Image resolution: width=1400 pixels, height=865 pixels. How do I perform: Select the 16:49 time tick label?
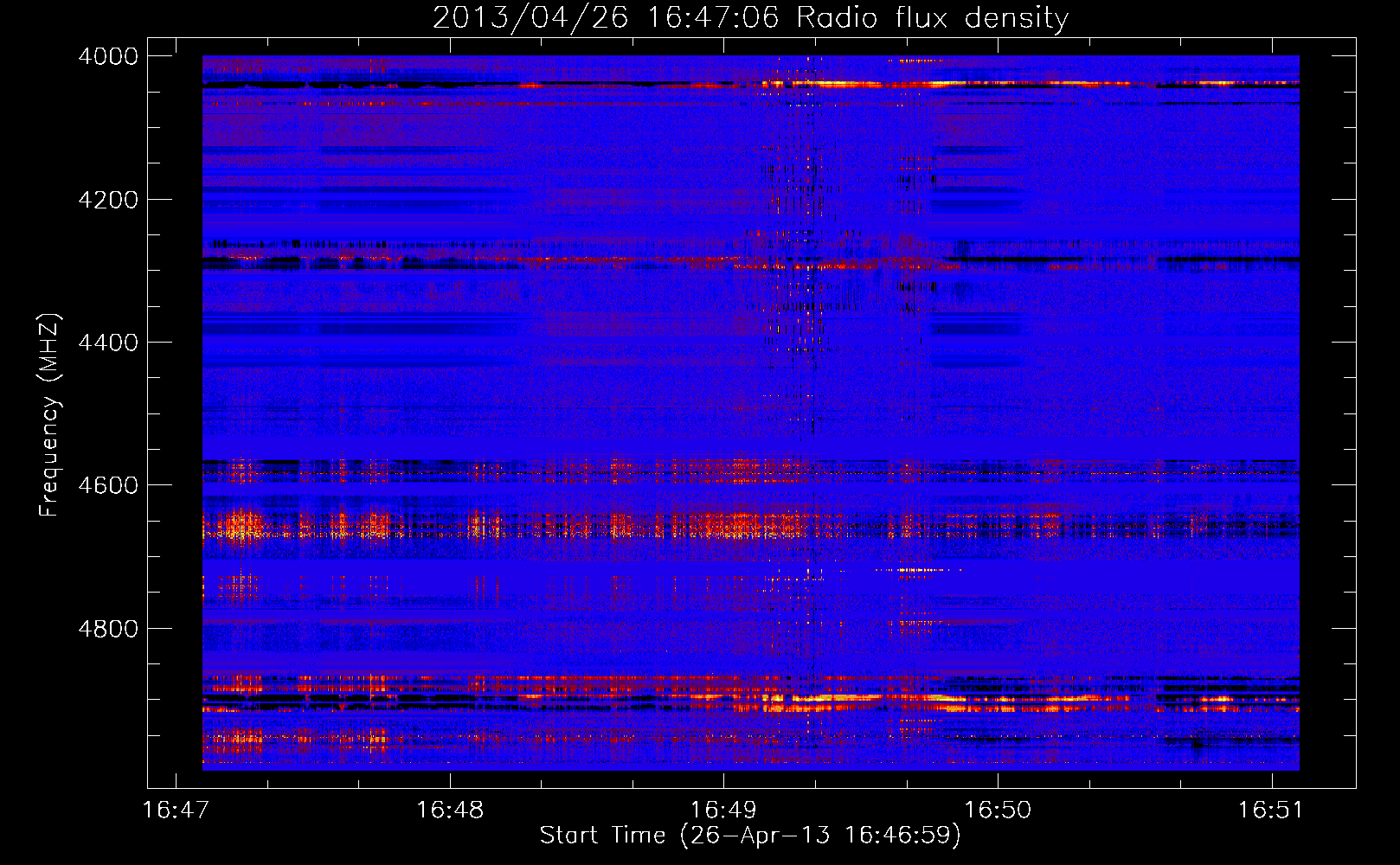tap(723, 810)
